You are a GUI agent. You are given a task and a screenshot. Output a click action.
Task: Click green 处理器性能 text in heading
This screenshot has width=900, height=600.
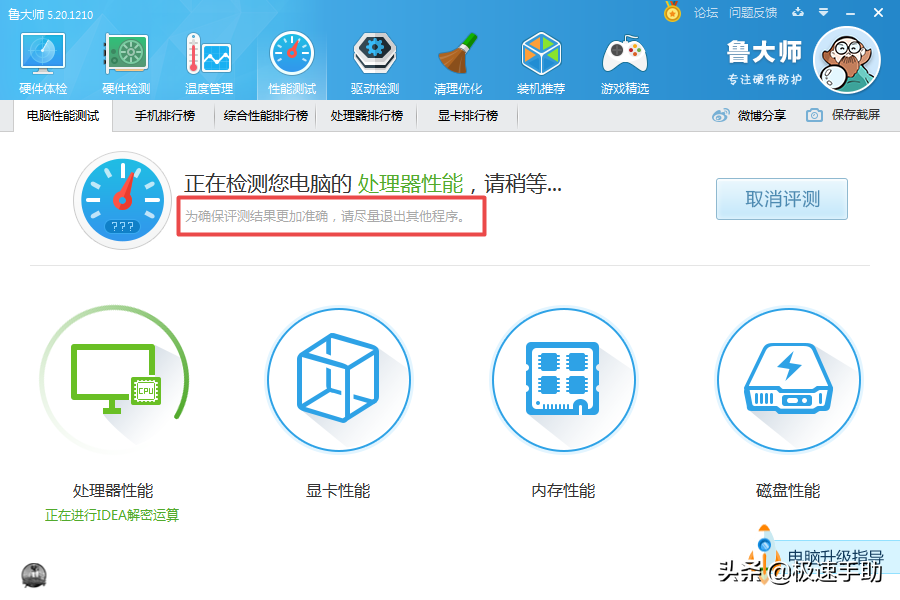click(x=410, y=184)
